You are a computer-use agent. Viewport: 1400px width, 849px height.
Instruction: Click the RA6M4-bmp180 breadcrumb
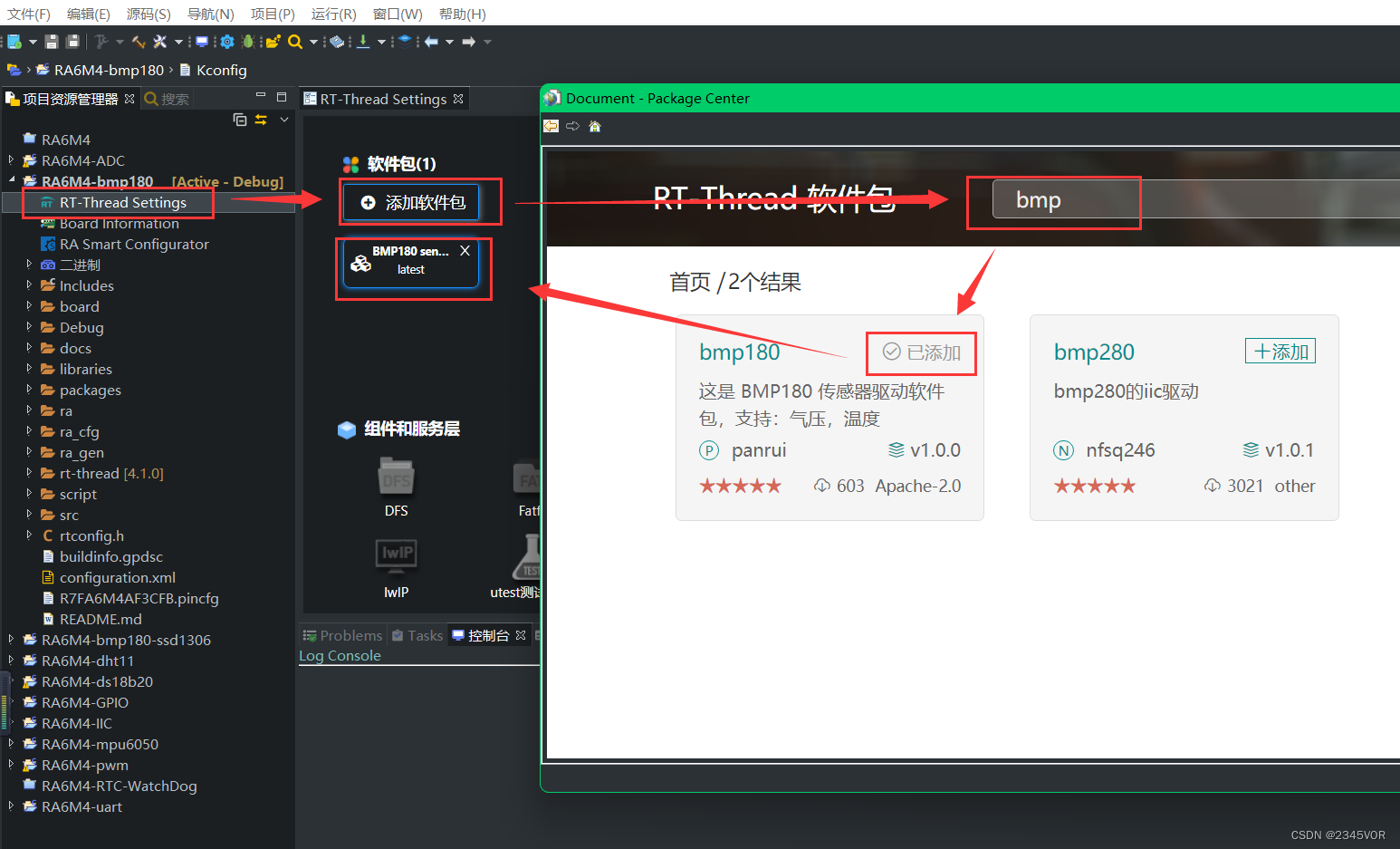pyautogui.click(x=109, y=70)
